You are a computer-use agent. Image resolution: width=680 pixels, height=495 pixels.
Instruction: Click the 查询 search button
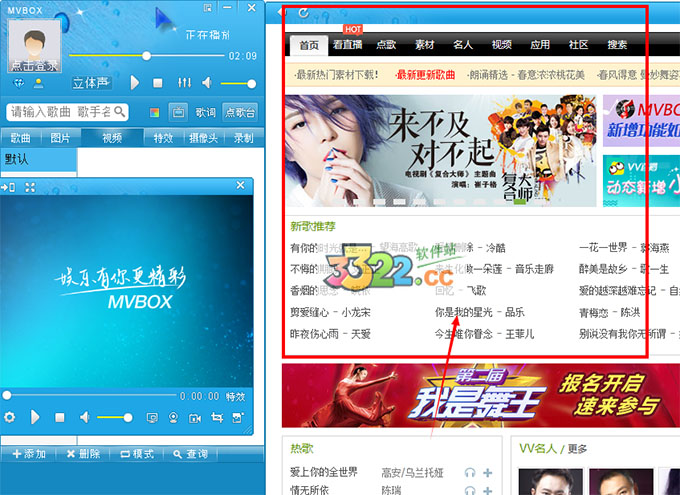pos(190,454)
